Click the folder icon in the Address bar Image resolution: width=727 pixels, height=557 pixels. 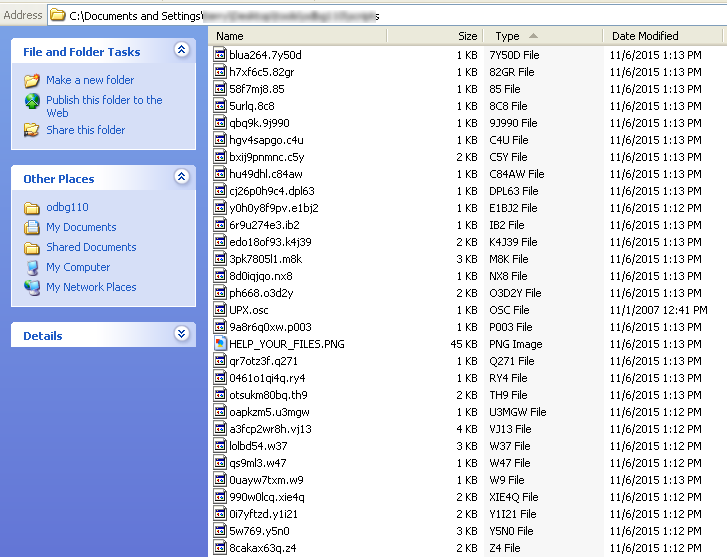point(57,15)
